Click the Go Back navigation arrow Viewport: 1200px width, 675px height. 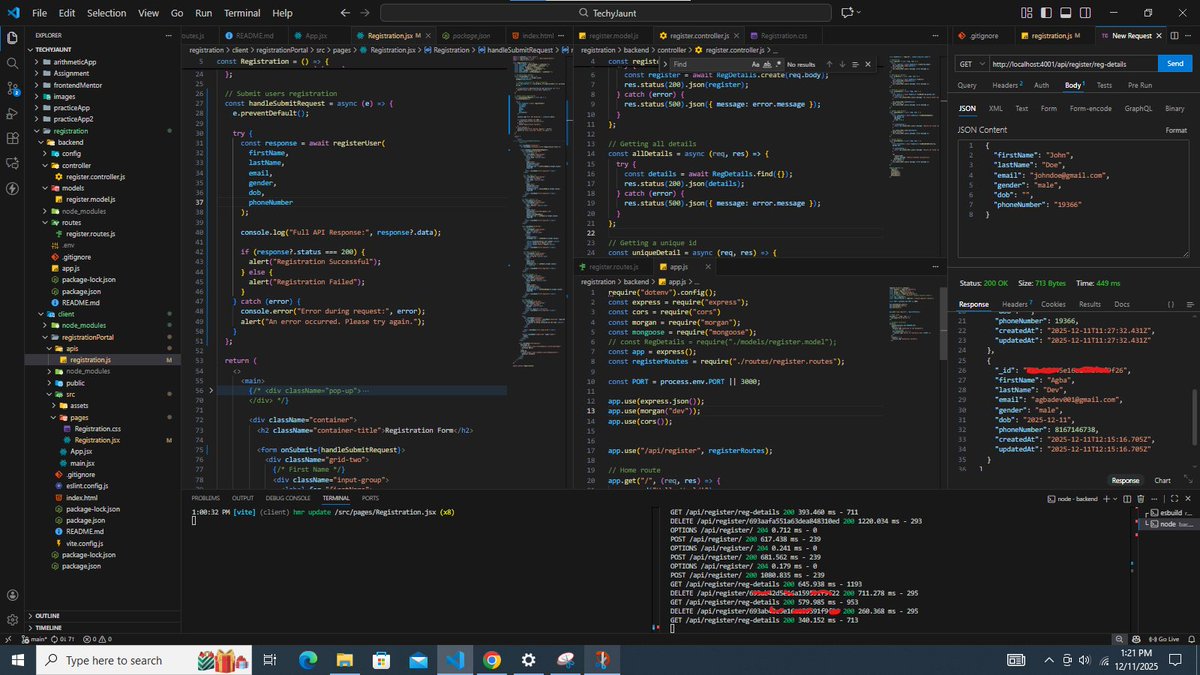point(344,13)
